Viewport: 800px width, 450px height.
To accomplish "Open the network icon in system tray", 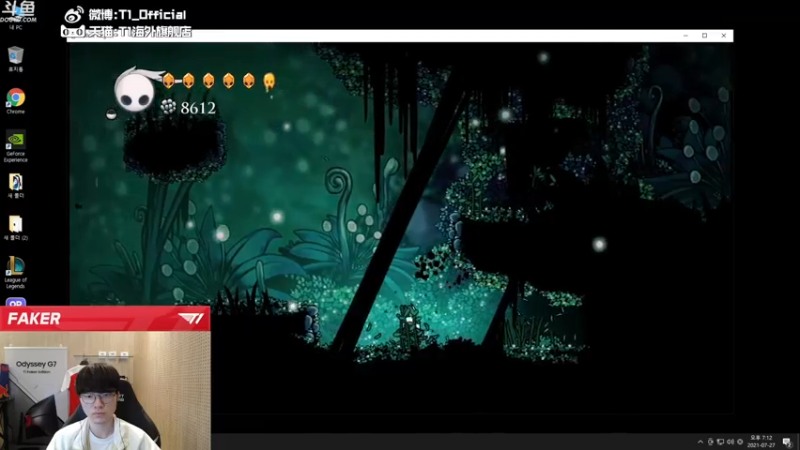I will [x=720, y=442].
